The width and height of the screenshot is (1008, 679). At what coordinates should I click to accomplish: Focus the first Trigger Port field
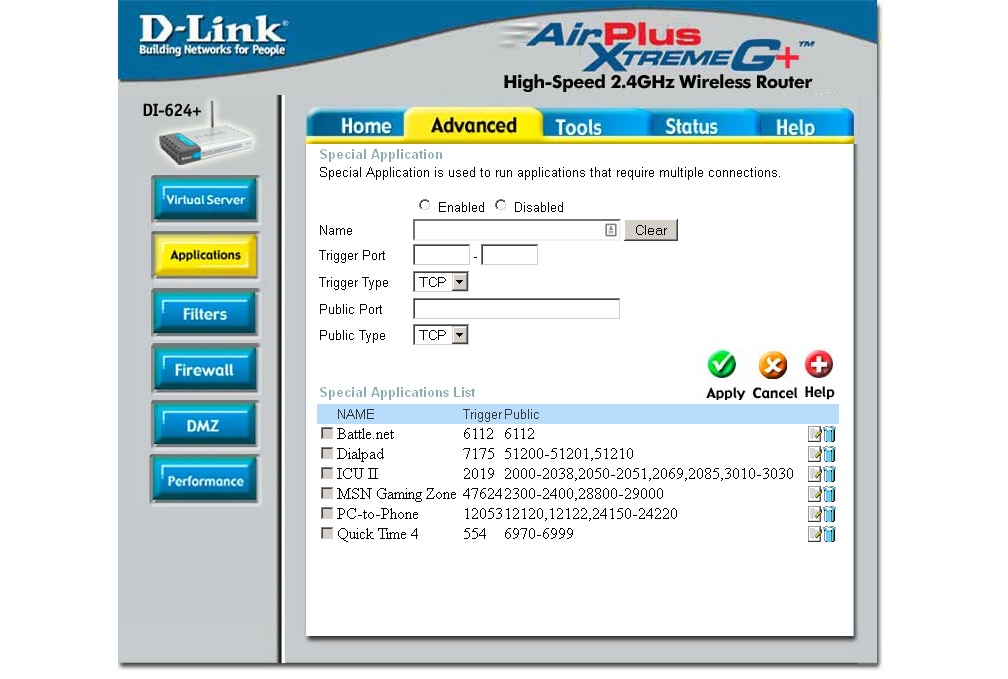(x=442, y=255)
